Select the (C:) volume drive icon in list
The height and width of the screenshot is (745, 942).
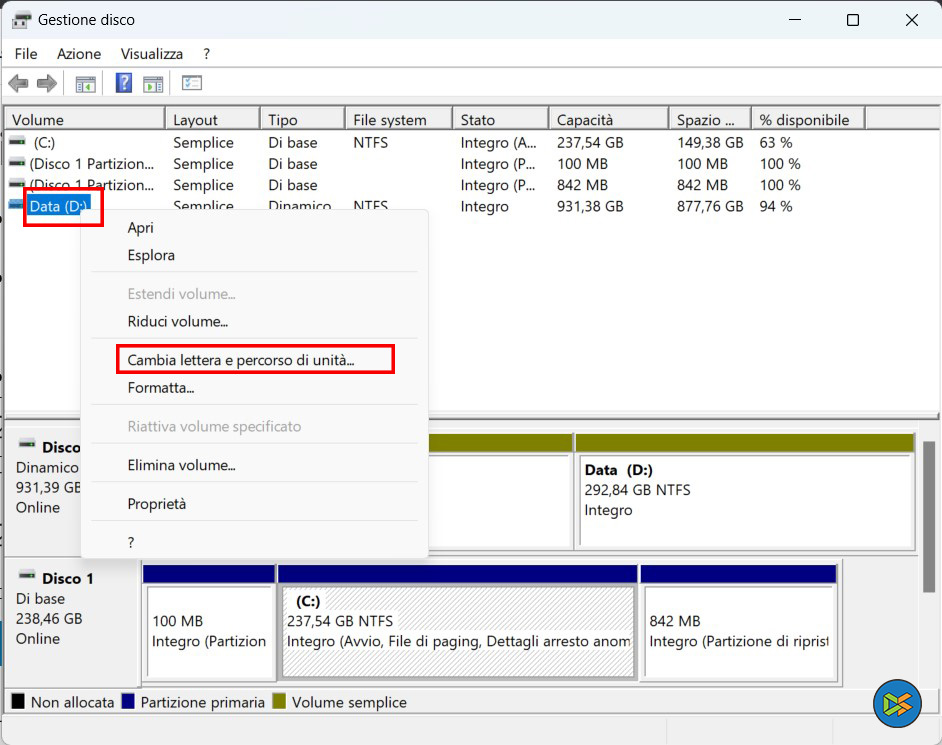[x=17, y=143]
